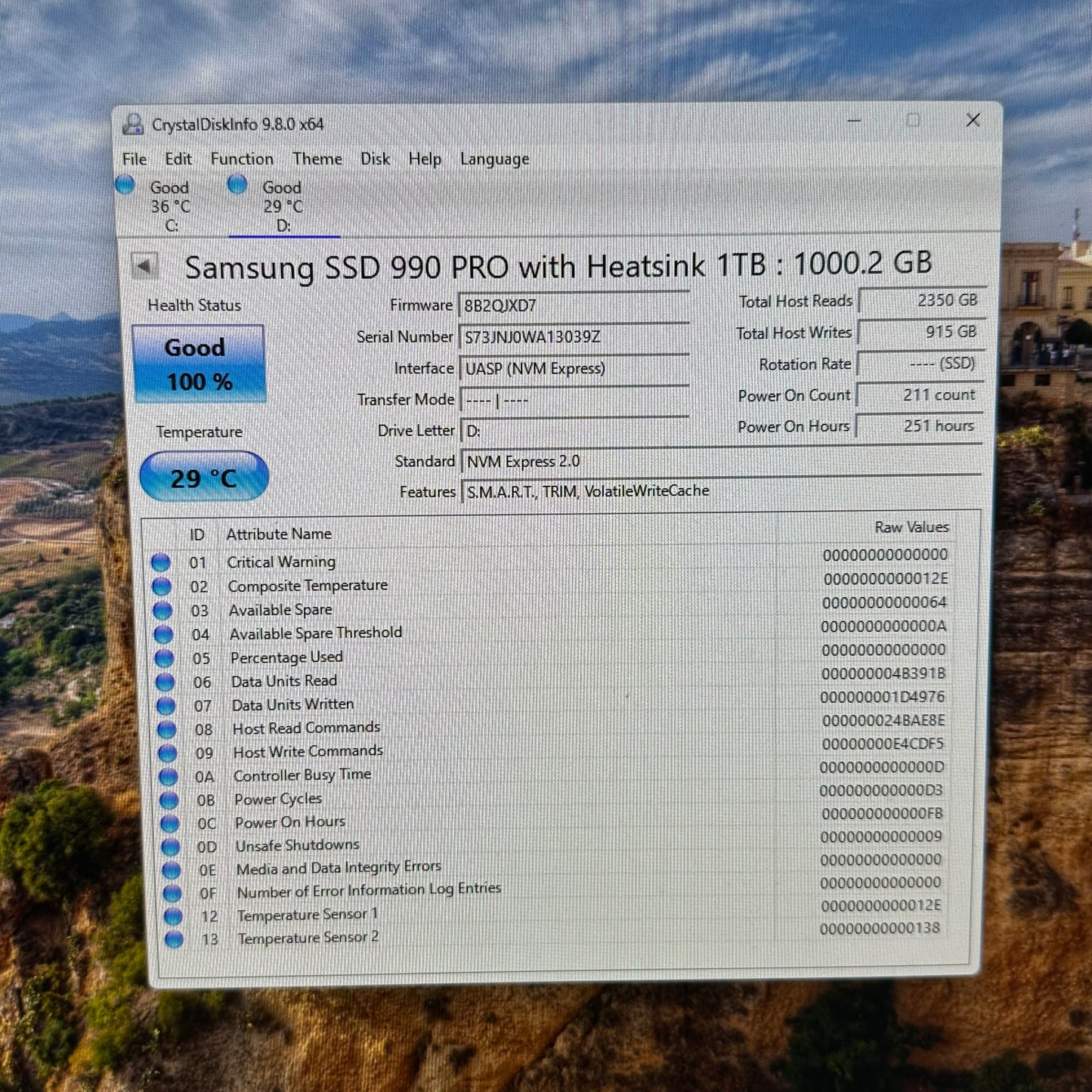The height and width of the screenshot is (1092, 1092).
Task: Click the Raw Values column header
Action: [911, 527]
